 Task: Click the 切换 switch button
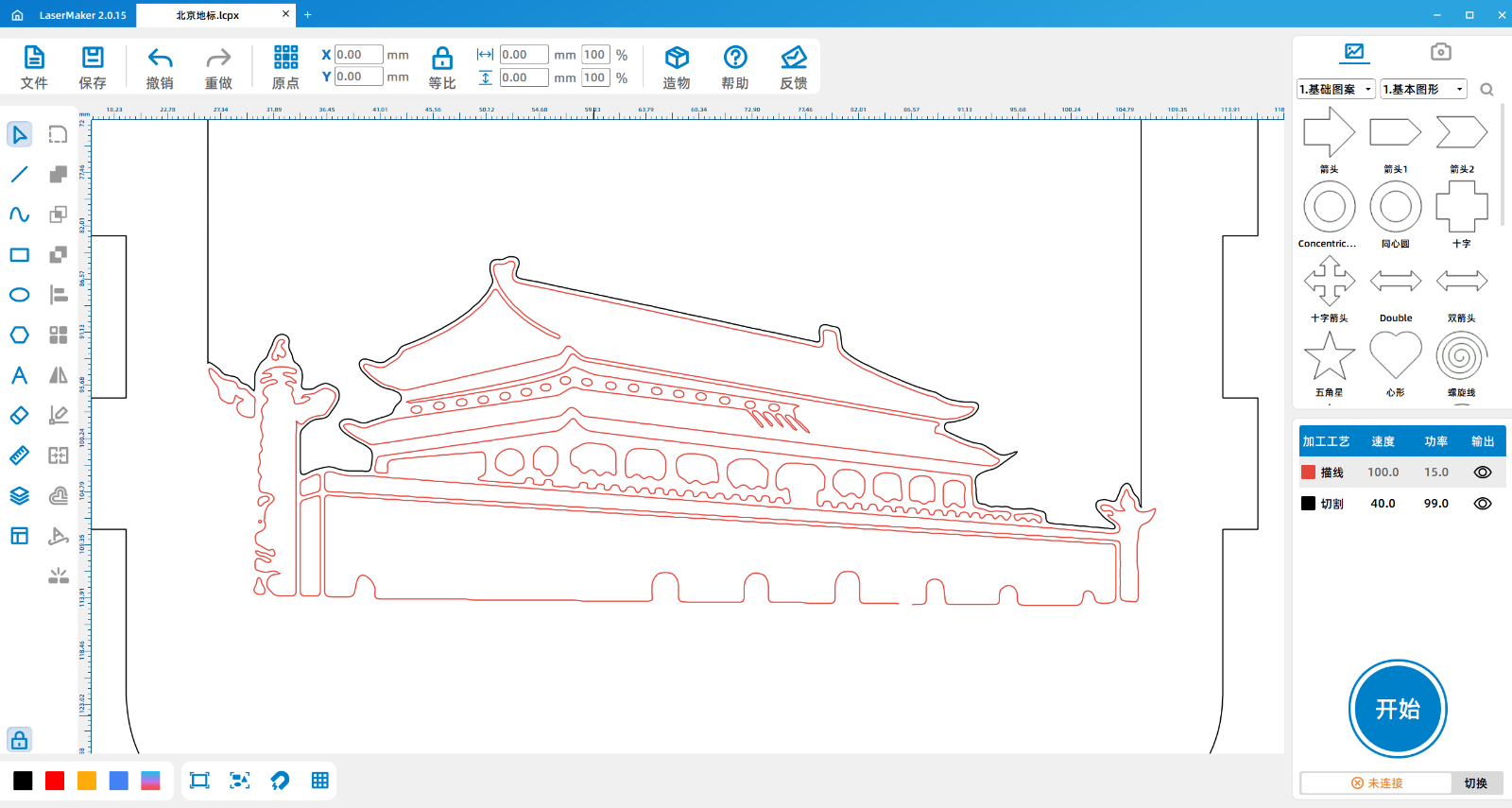click(x=1475, y=783)
